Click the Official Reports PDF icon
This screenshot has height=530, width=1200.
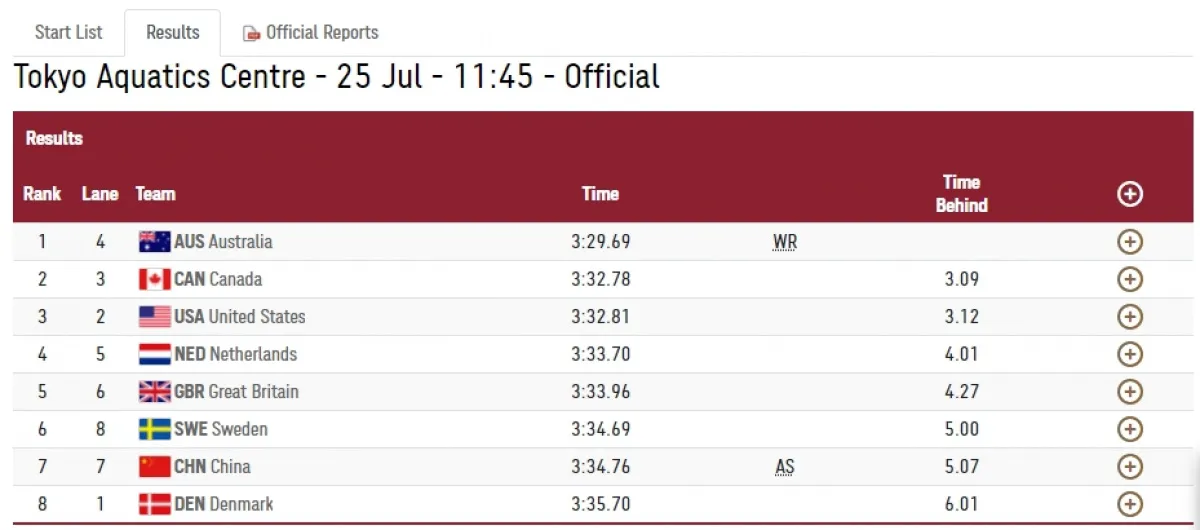pyautogui.click(x=251, y=34)
